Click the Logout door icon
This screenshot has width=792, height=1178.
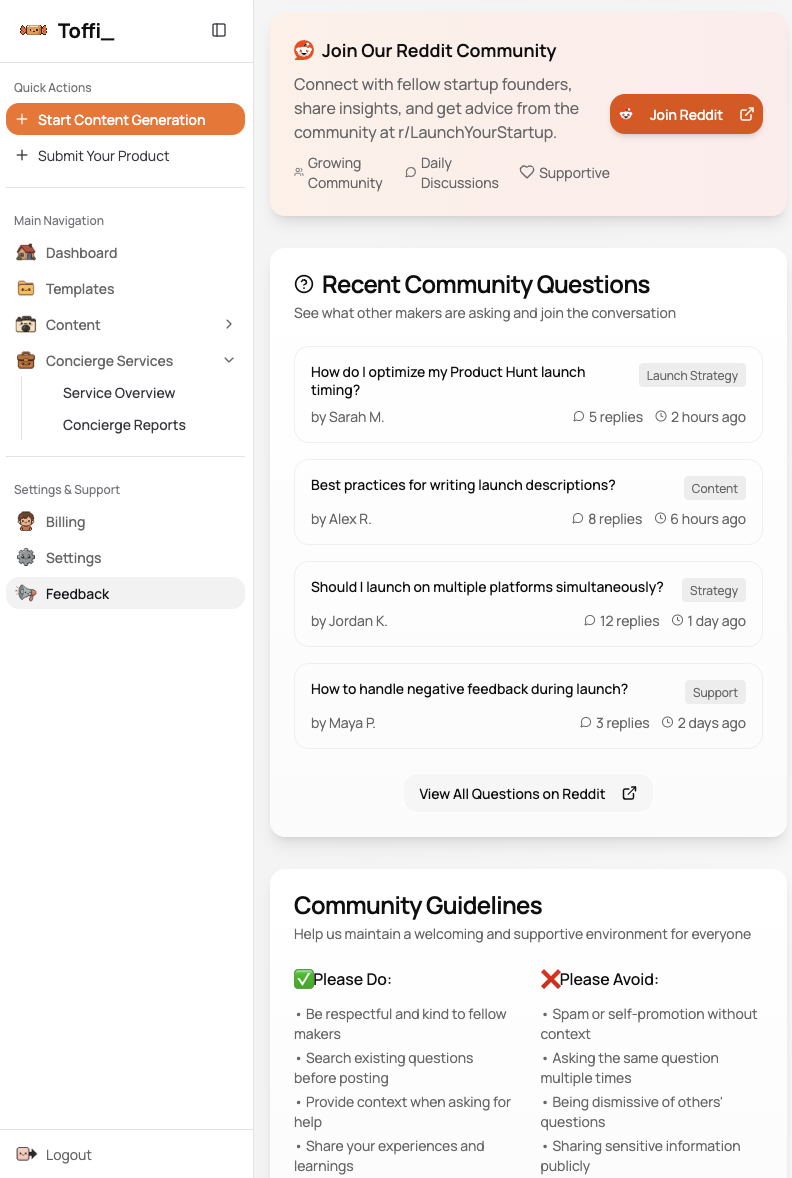pos(26,1154)
